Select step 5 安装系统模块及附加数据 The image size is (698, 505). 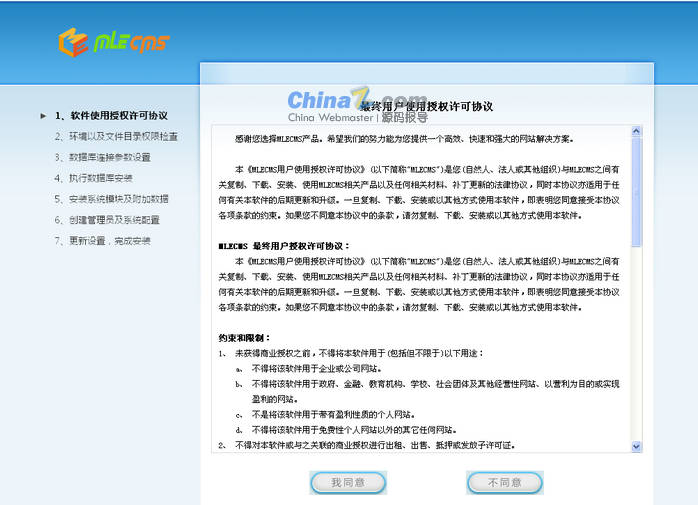pyautogui.click(x=112, y=199)
